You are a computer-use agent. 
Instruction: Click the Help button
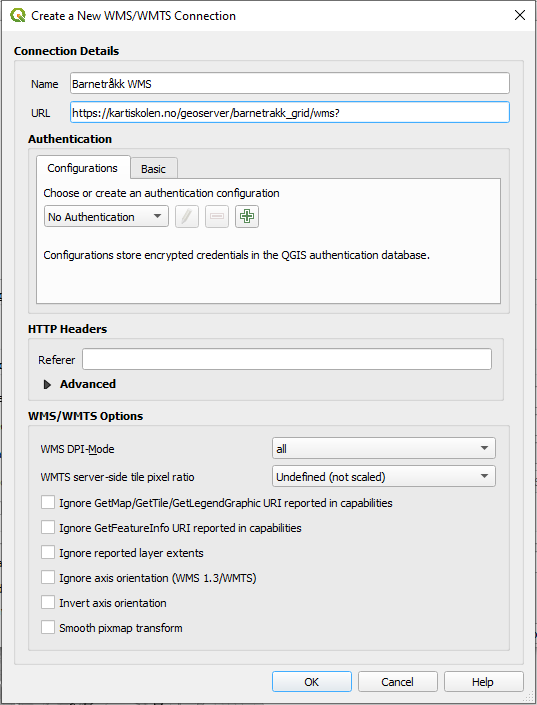(483, 682)
